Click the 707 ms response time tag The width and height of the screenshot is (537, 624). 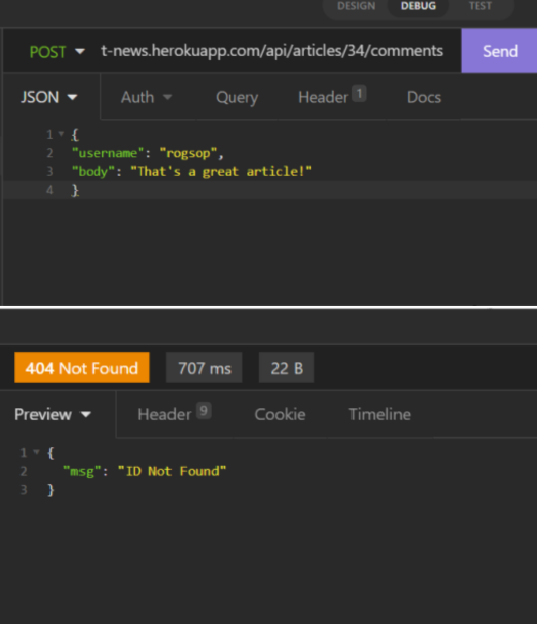coord(204,368)
